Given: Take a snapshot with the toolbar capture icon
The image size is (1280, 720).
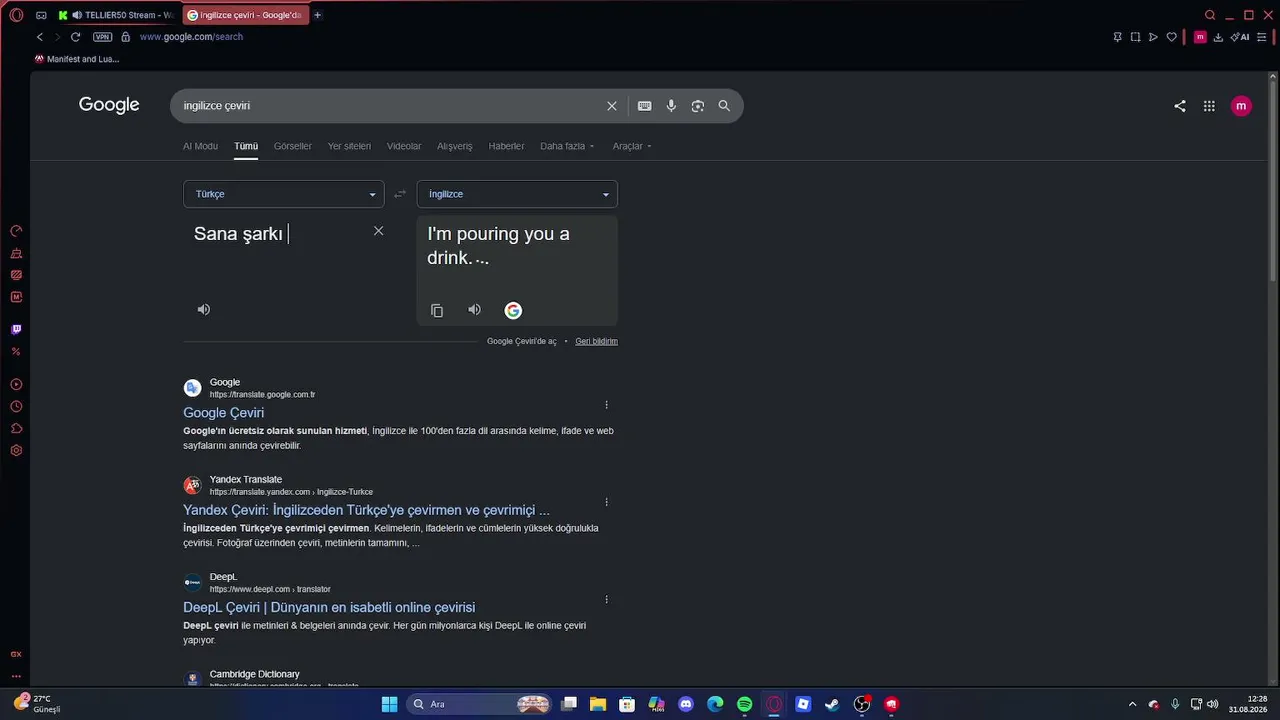Looking at the screenshot, I should click(x=1135, y=37).
